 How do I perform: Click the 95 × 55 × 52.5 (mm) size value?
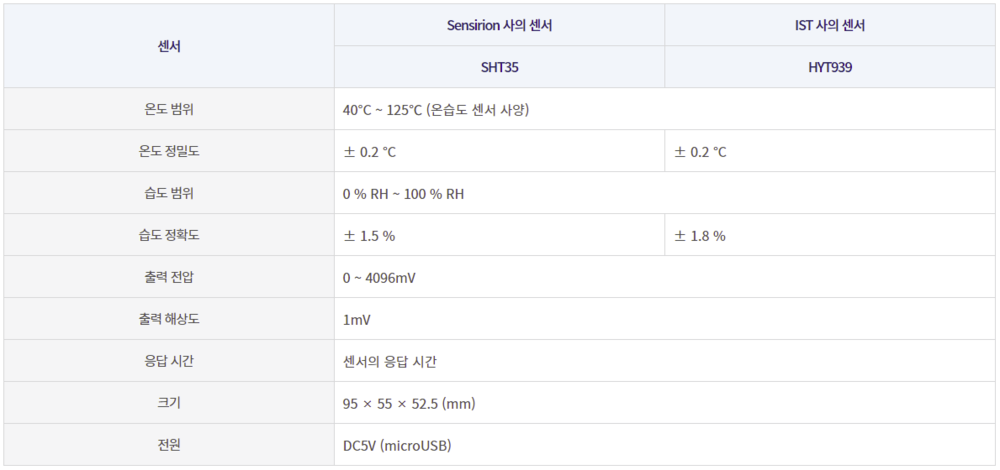click(x=409, y=404)
